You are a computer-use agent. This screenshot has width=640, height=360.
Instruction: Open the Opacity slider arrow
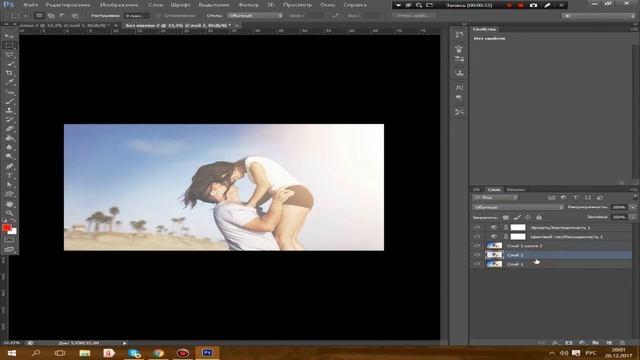click(x=633, y=207)
